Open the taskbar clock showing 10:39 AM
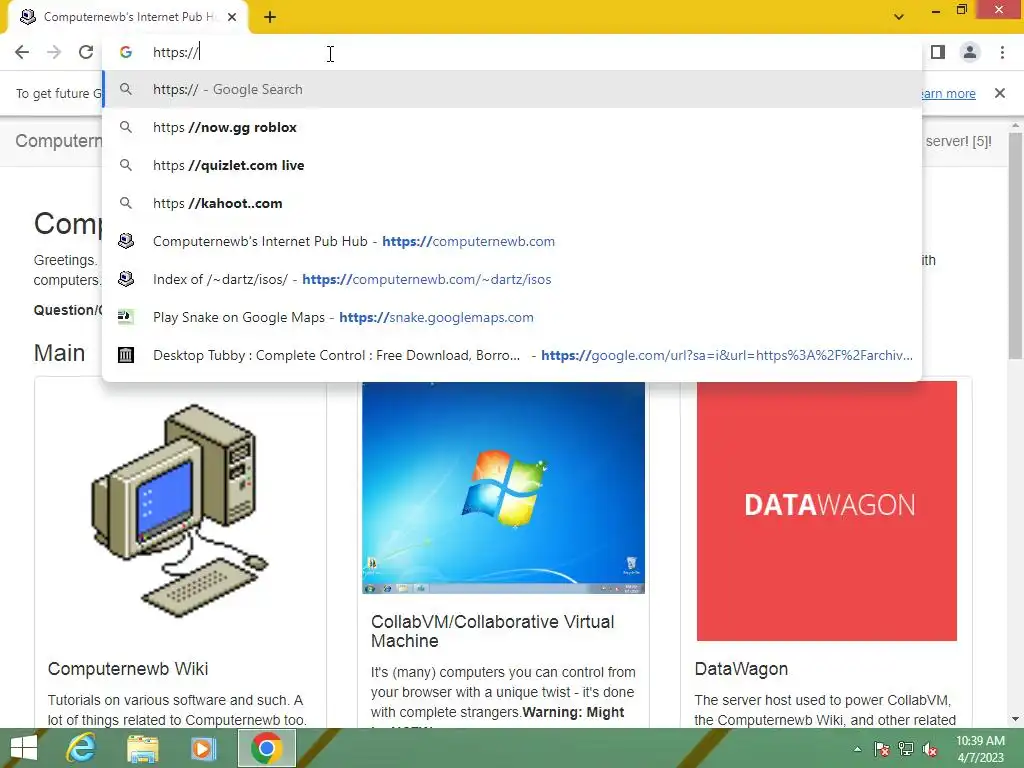The height and width of the screenshot is (768, 1024). click(x=980, y=749)
